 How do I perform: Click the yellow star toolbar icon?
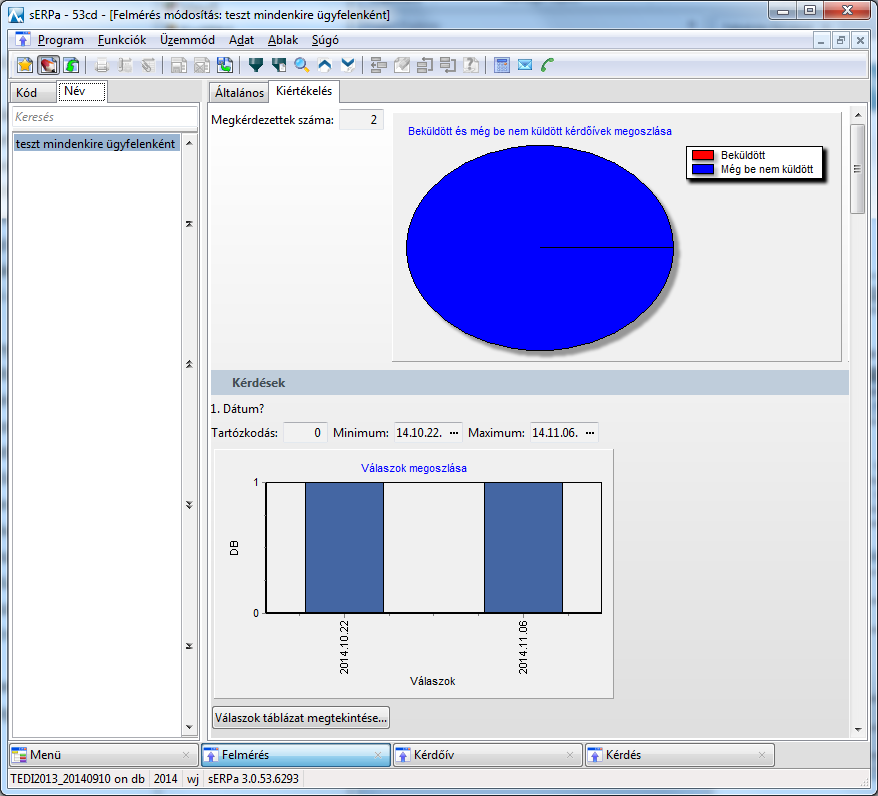25,66
